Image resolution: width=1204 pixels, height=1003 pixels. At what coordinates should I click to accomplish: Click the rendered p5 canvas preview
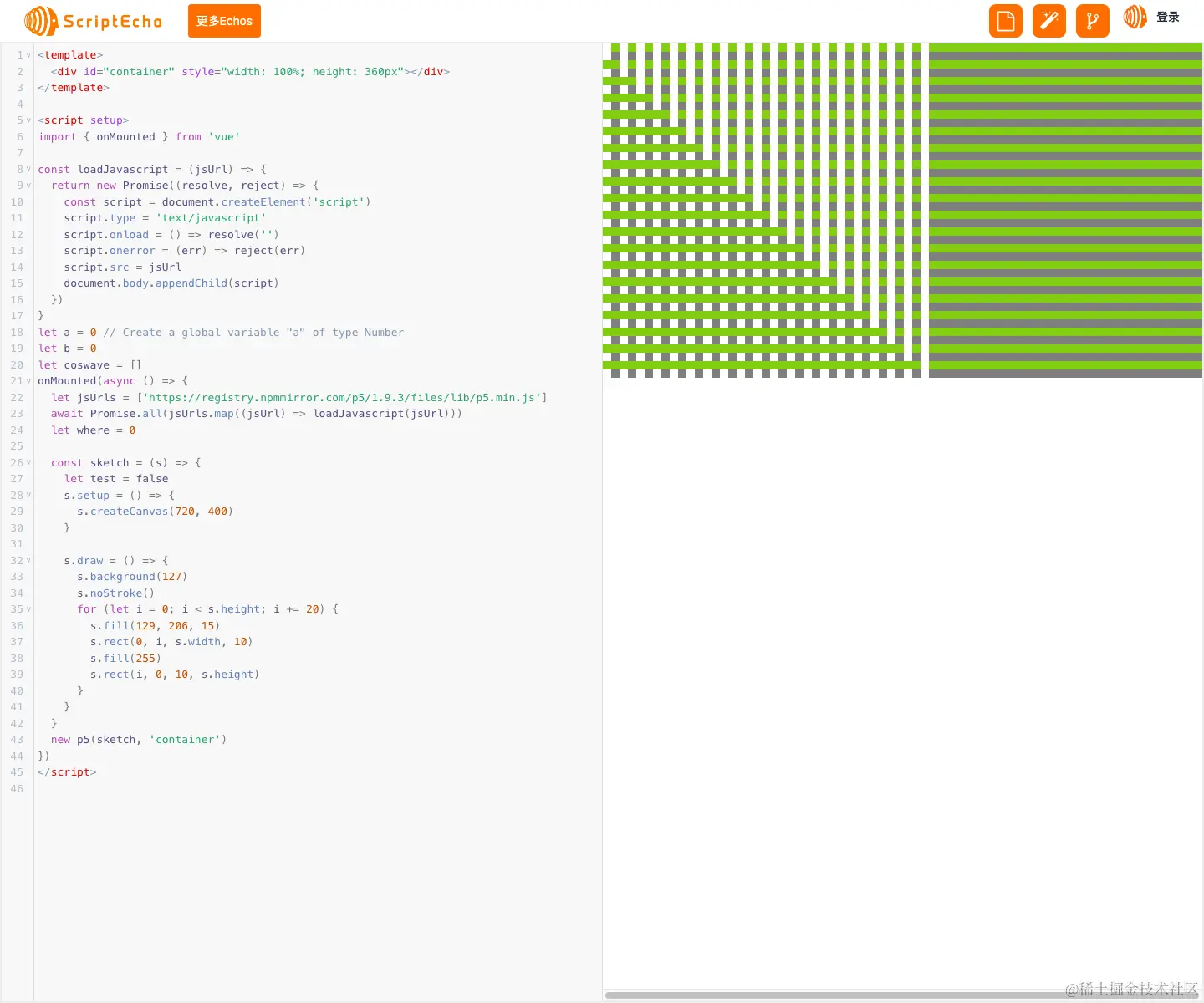pyautogui.click(x=902, y=211)
